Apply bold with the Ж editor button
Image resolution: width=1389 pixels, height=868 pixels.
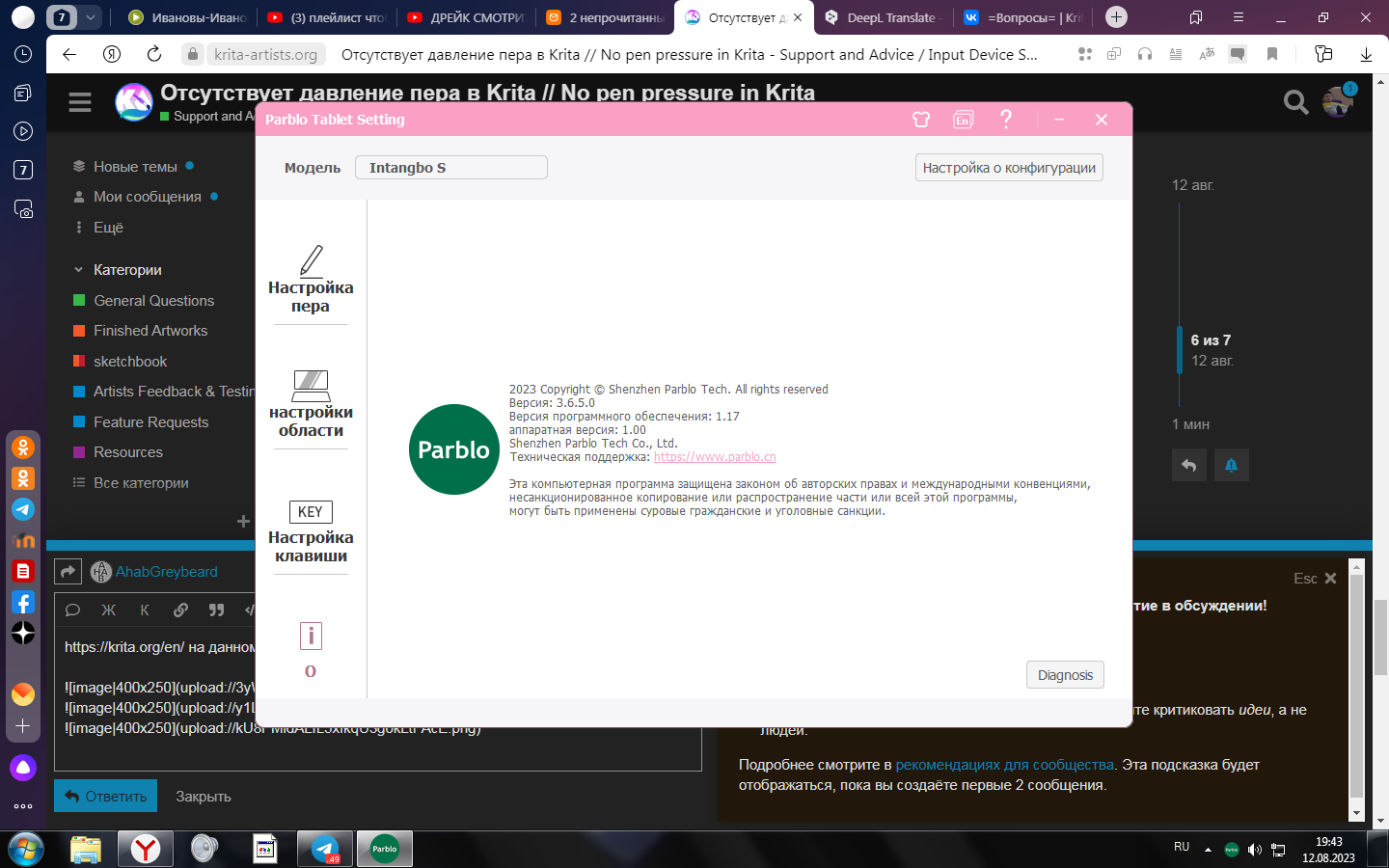[x=108, y=610]
